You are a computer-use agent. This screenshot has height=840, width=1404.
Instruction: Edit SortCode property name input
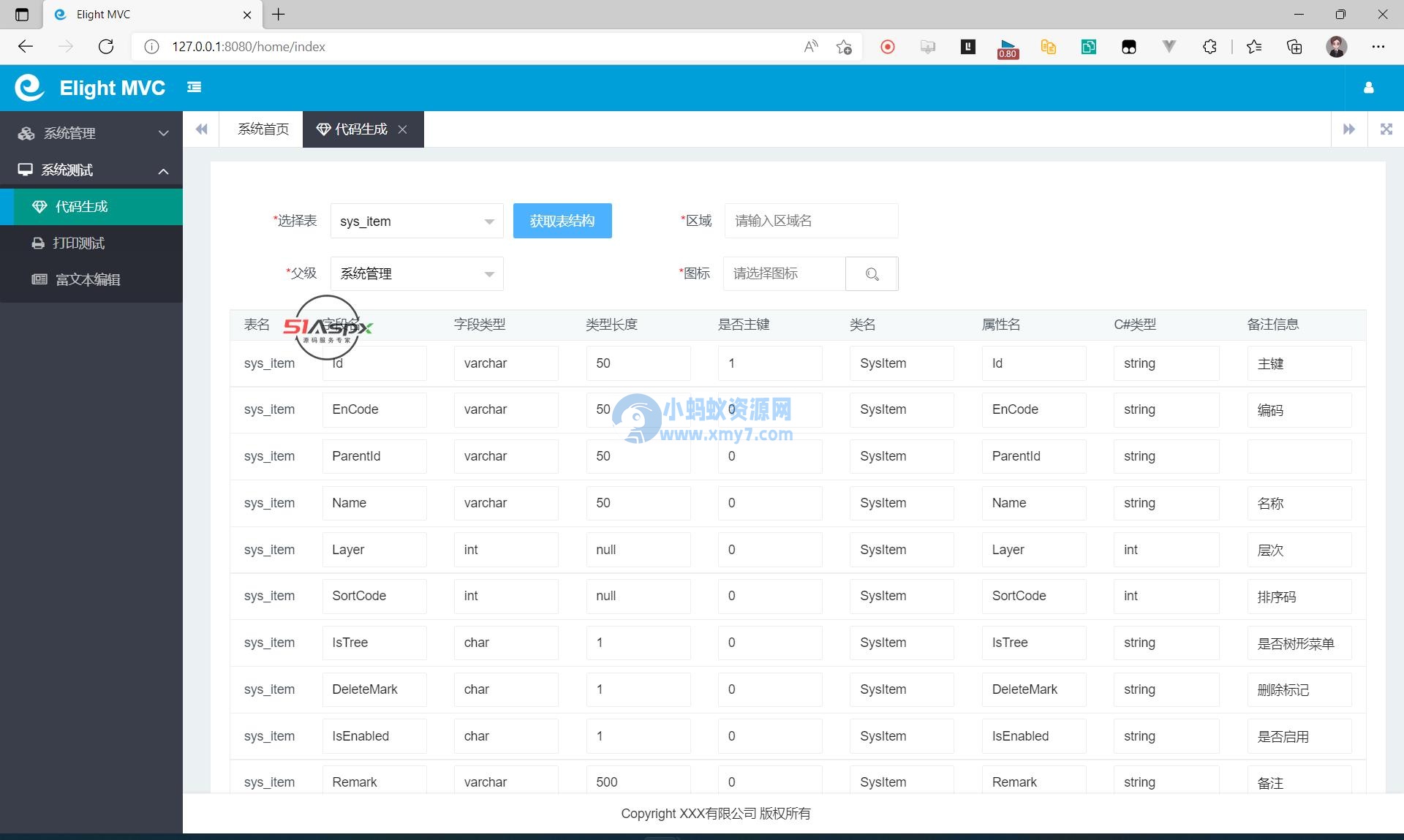(x=1034, y=596)
